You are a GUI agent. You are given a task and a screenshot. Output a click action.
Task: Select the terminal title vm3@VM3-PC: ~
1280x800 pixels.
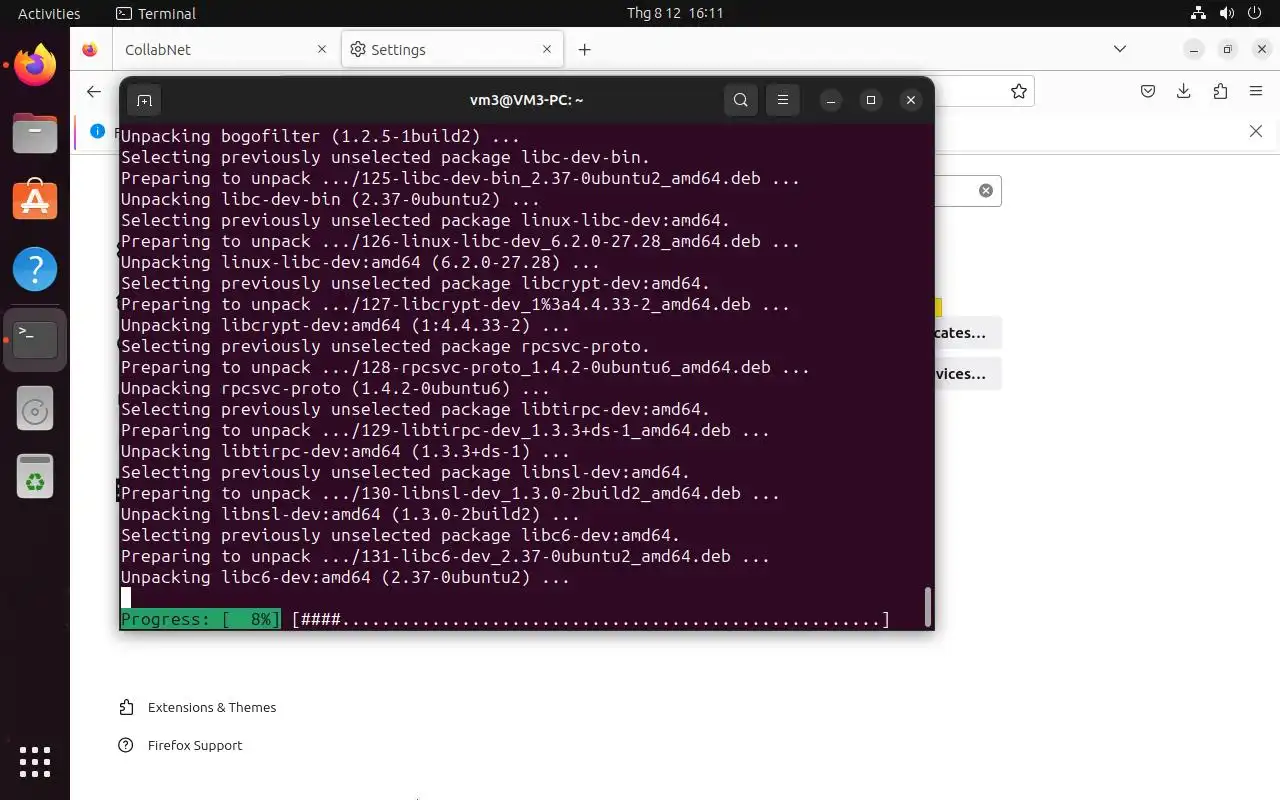point(527,100)
